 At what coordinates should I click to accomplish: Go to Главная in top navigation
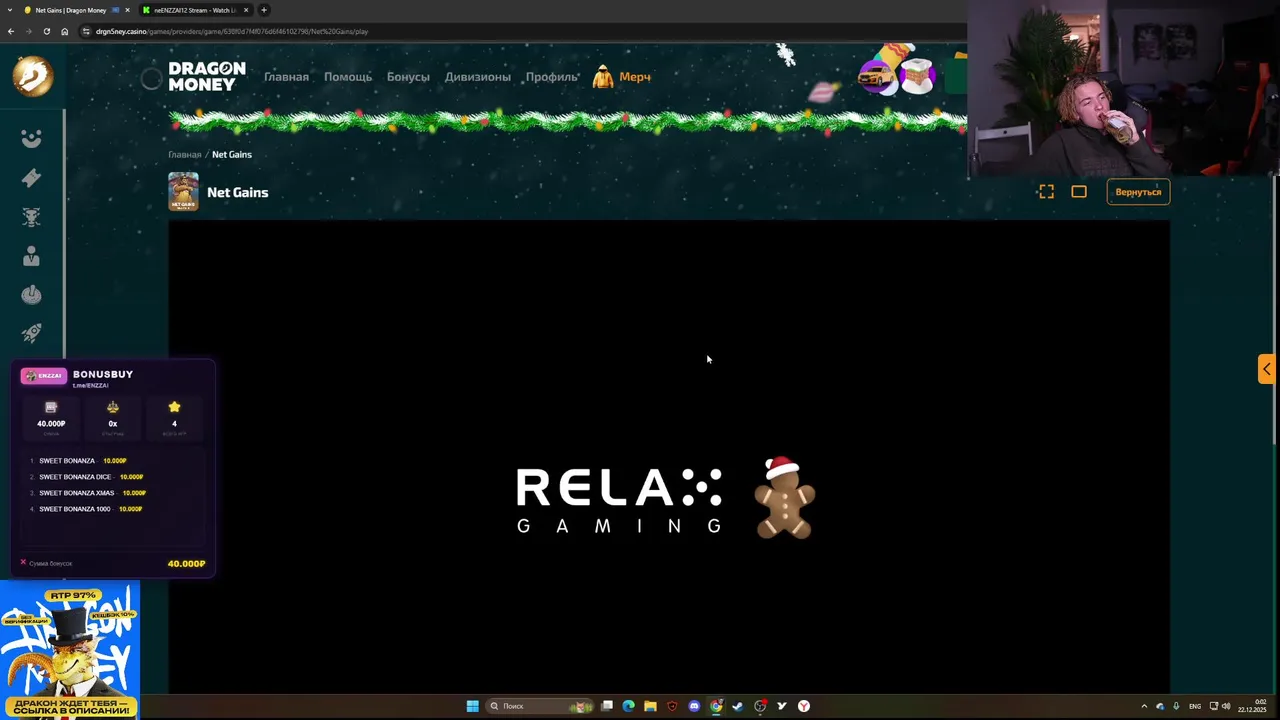286,77
